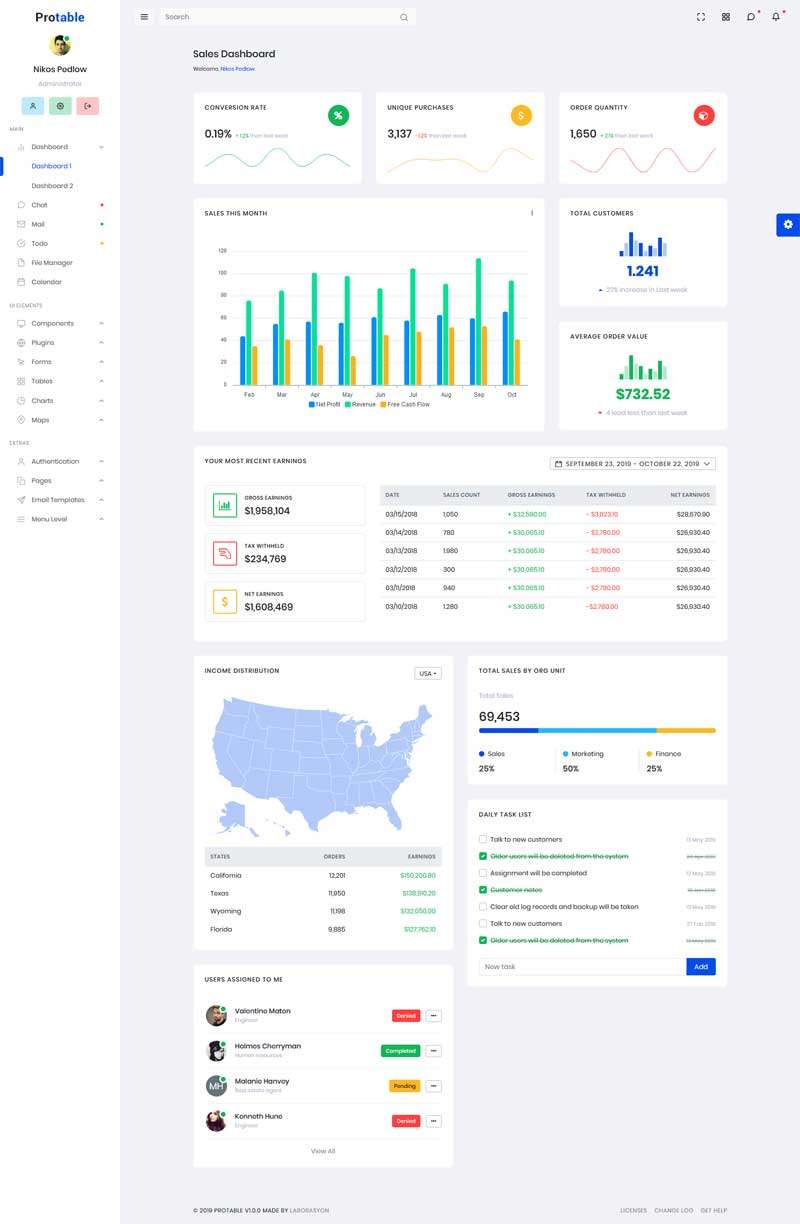Open the USA country dropdown
Screen dimensions: 800x1224
428,674
